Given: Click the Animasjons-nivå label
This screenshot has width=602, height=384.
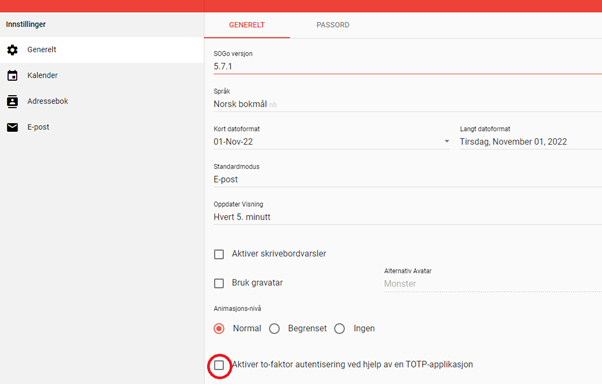Looking at the screenshot, I should [x=237, y=309].
